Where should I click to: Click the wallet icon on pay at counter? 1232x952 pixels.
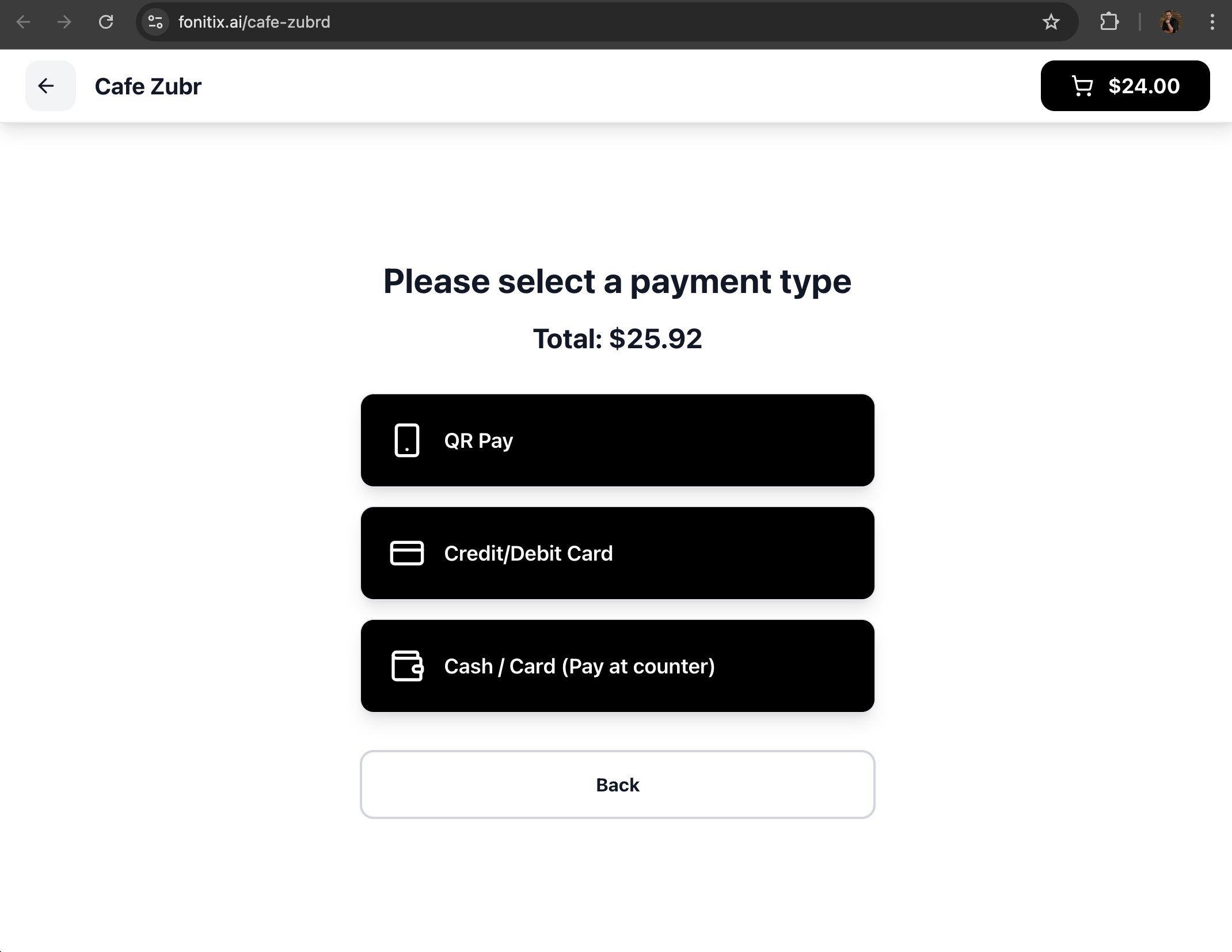pyautogui.click(x=407, y=666)
